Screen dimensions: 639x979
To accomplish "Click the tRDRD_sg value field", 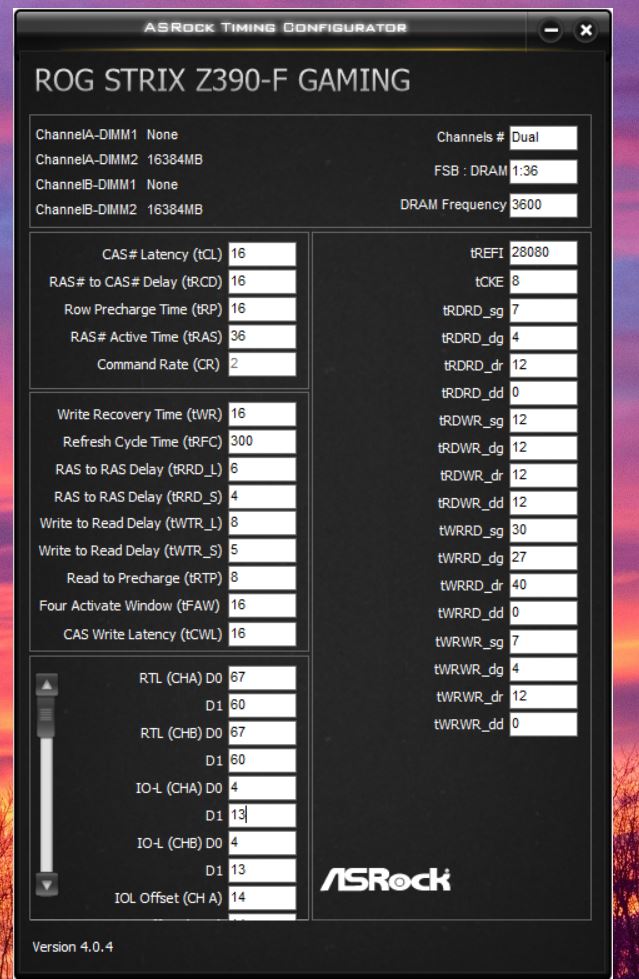I will (x=543, y=310).
